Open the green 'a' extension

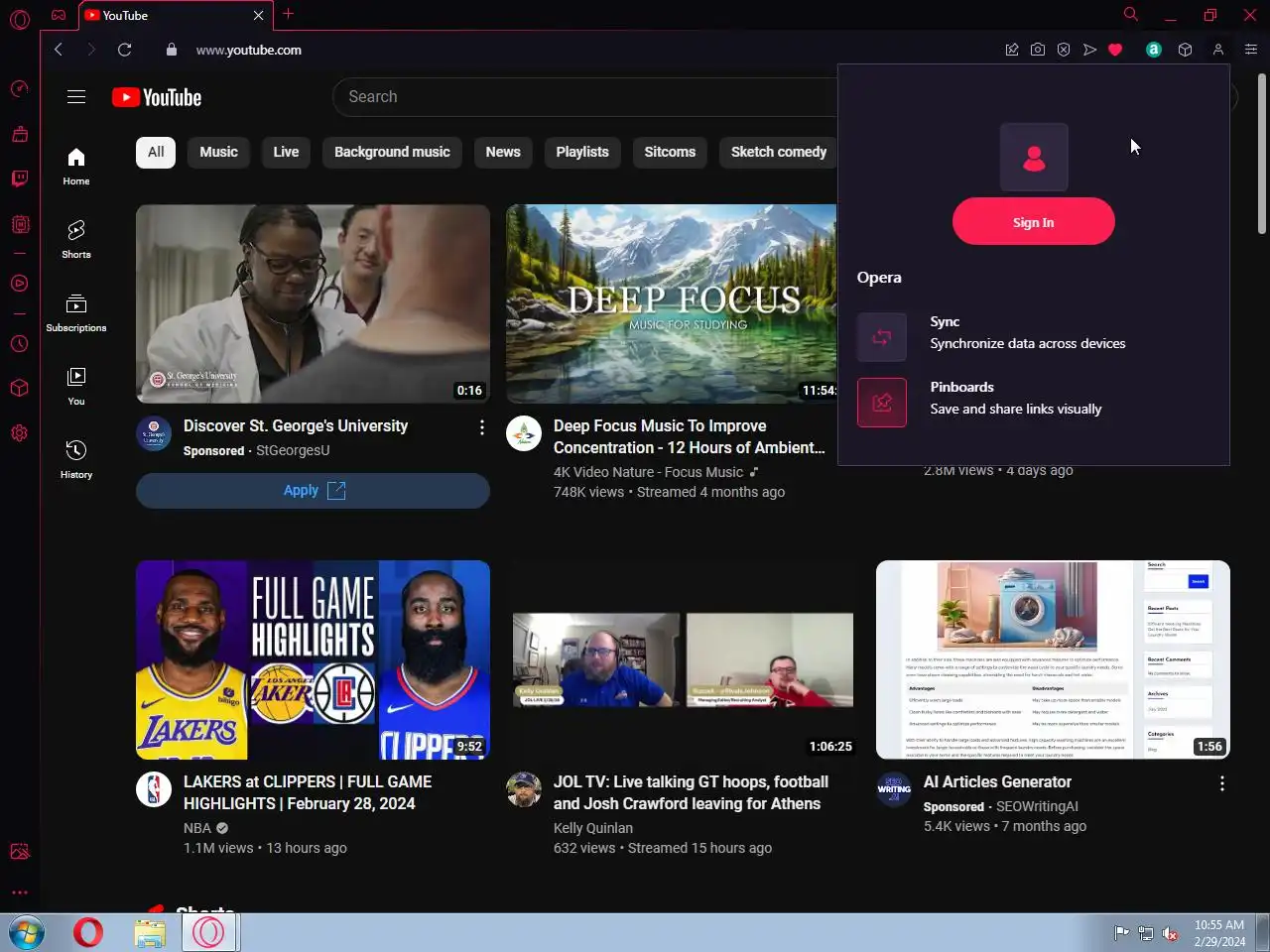click(1154, 50)
